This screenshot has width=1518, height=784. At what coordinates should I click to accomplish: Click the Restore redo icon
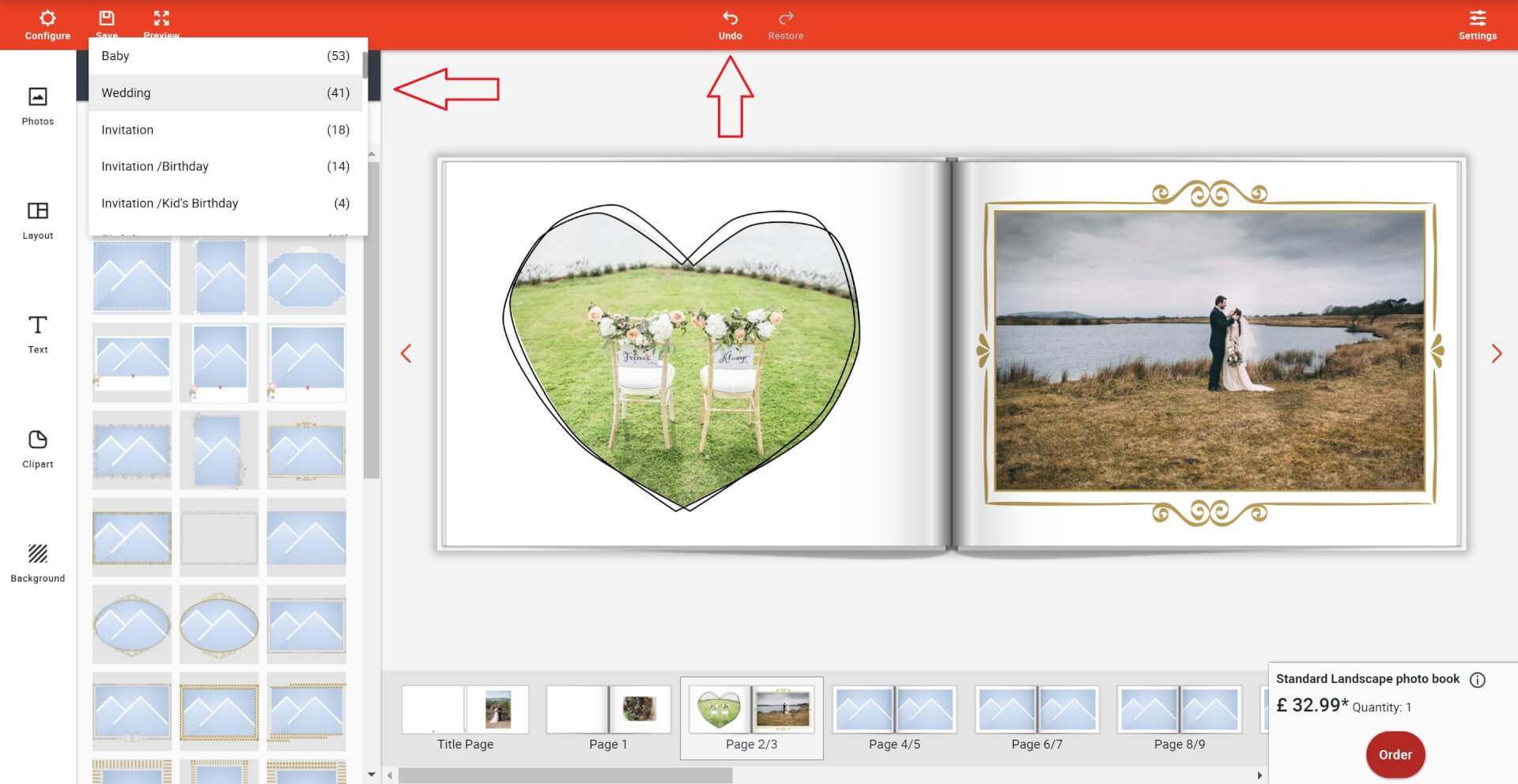click(785, 18)
